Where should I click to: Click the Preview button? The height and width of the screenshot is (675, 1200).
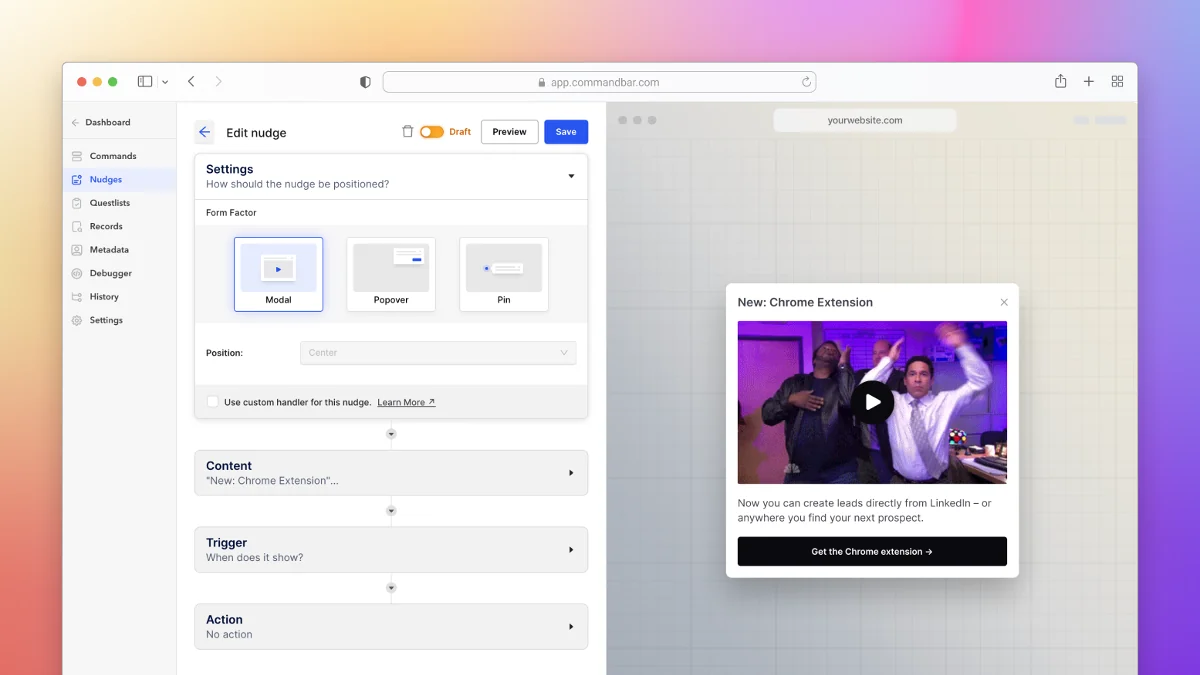pos(509,132)
